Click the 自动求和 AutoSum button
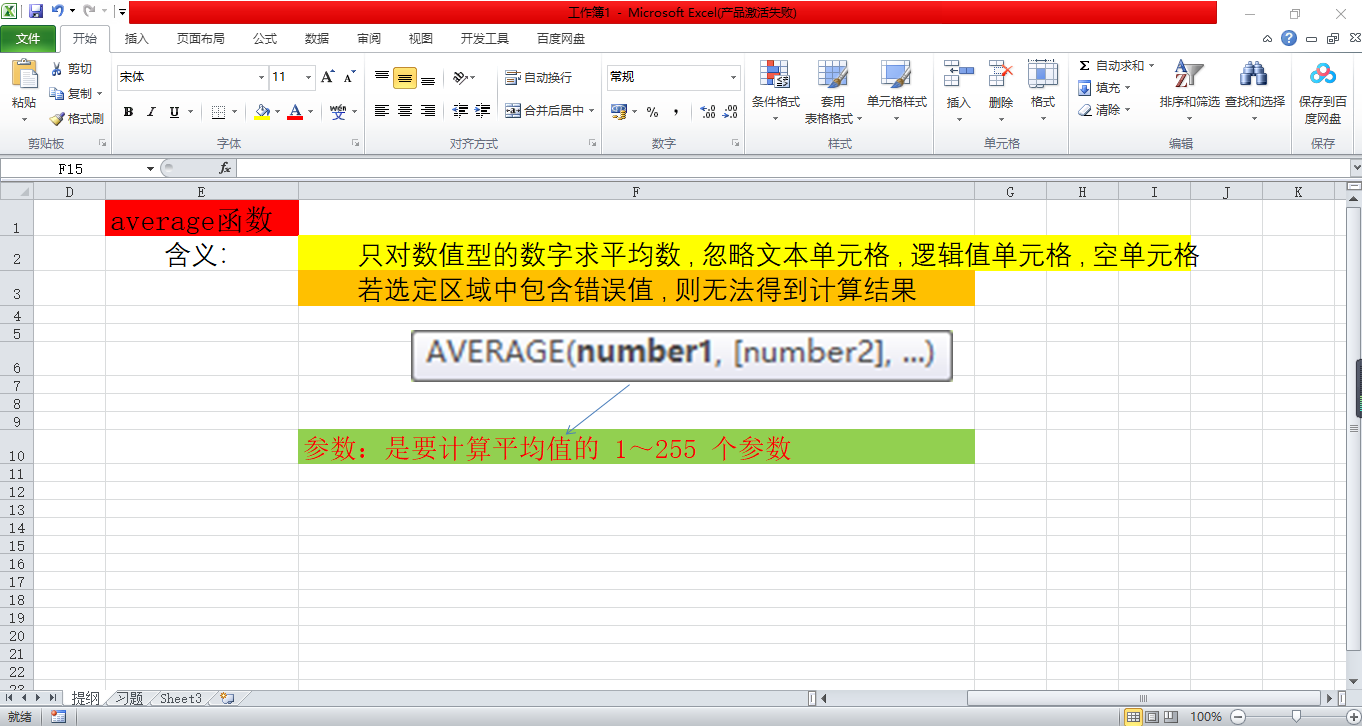This screenshot has width=1362, height=726. (x=1111, y=65)
